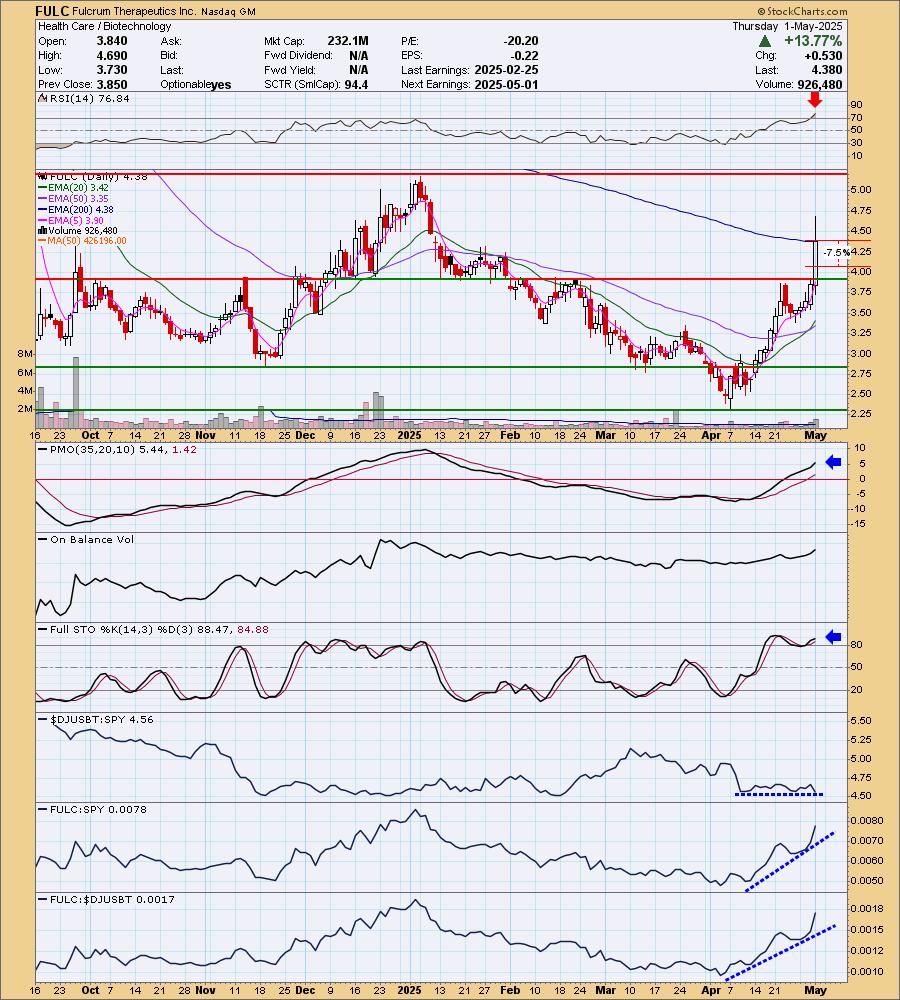The image size is (900, 1000).
Task: Click the green up-triangle price change icon
Action: pos(765,41)
